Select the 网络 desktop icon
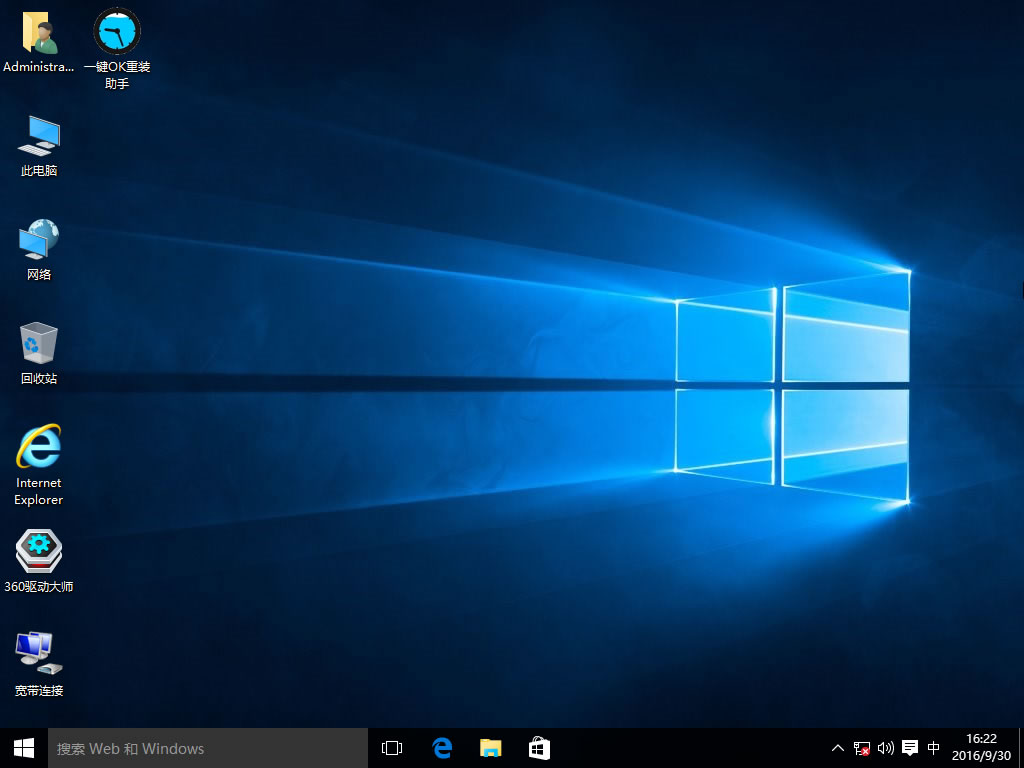The width and height of the screenshot is (1024, 768). click(39, 250)
